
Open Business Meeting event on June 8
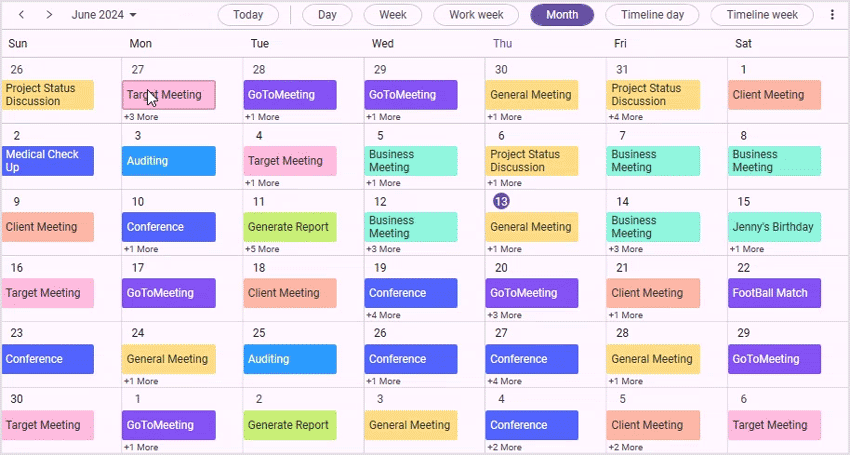(x=774, y=161)
